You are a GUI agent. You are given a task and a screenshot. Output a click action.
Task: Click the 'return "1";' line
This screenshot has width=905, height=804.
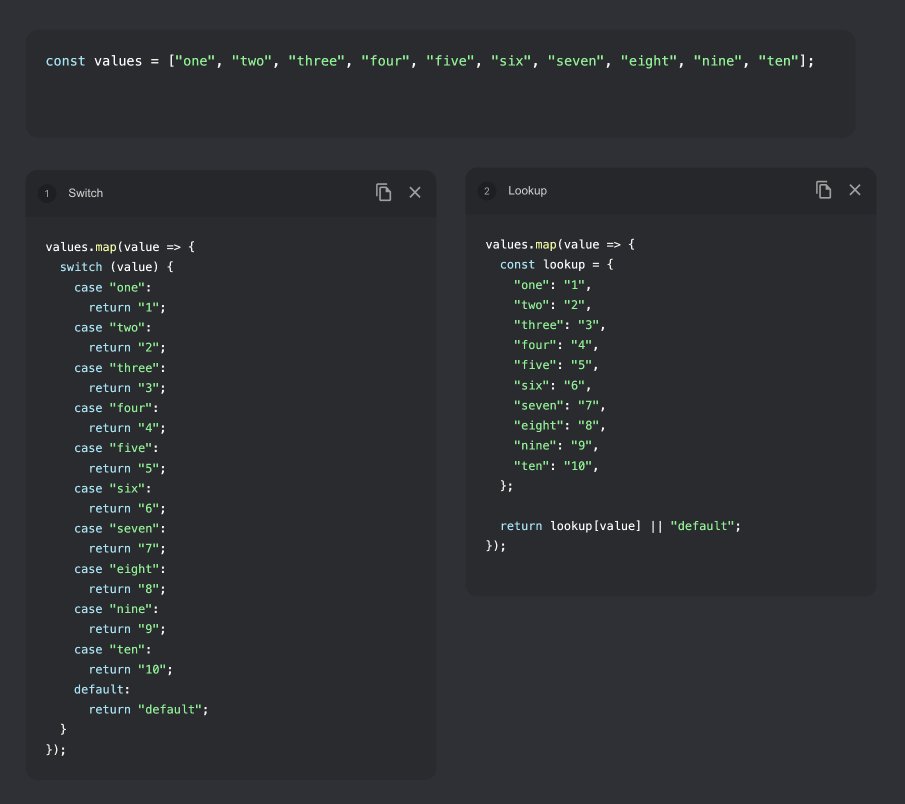coord(127,307)
